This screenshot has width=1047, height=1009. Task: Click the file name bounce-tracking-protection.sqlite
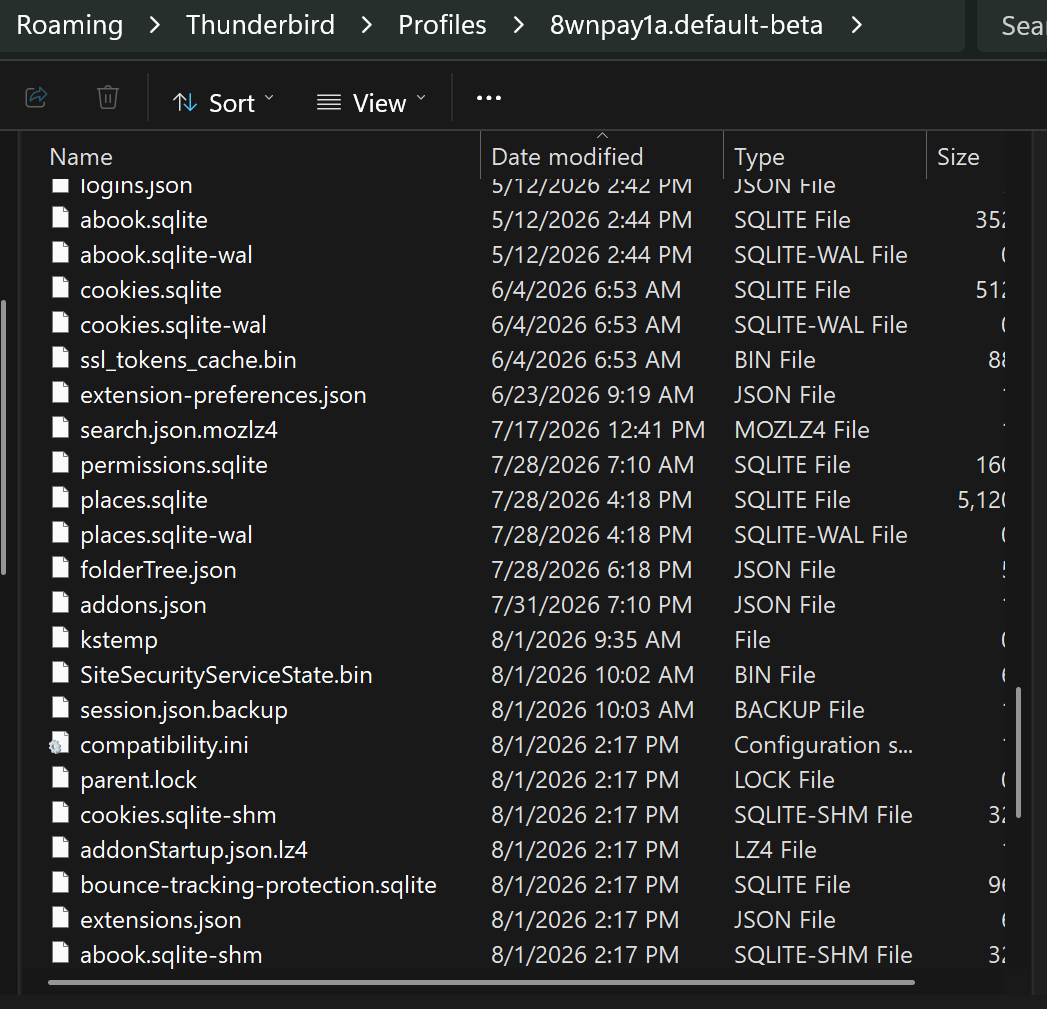(258, 885)
